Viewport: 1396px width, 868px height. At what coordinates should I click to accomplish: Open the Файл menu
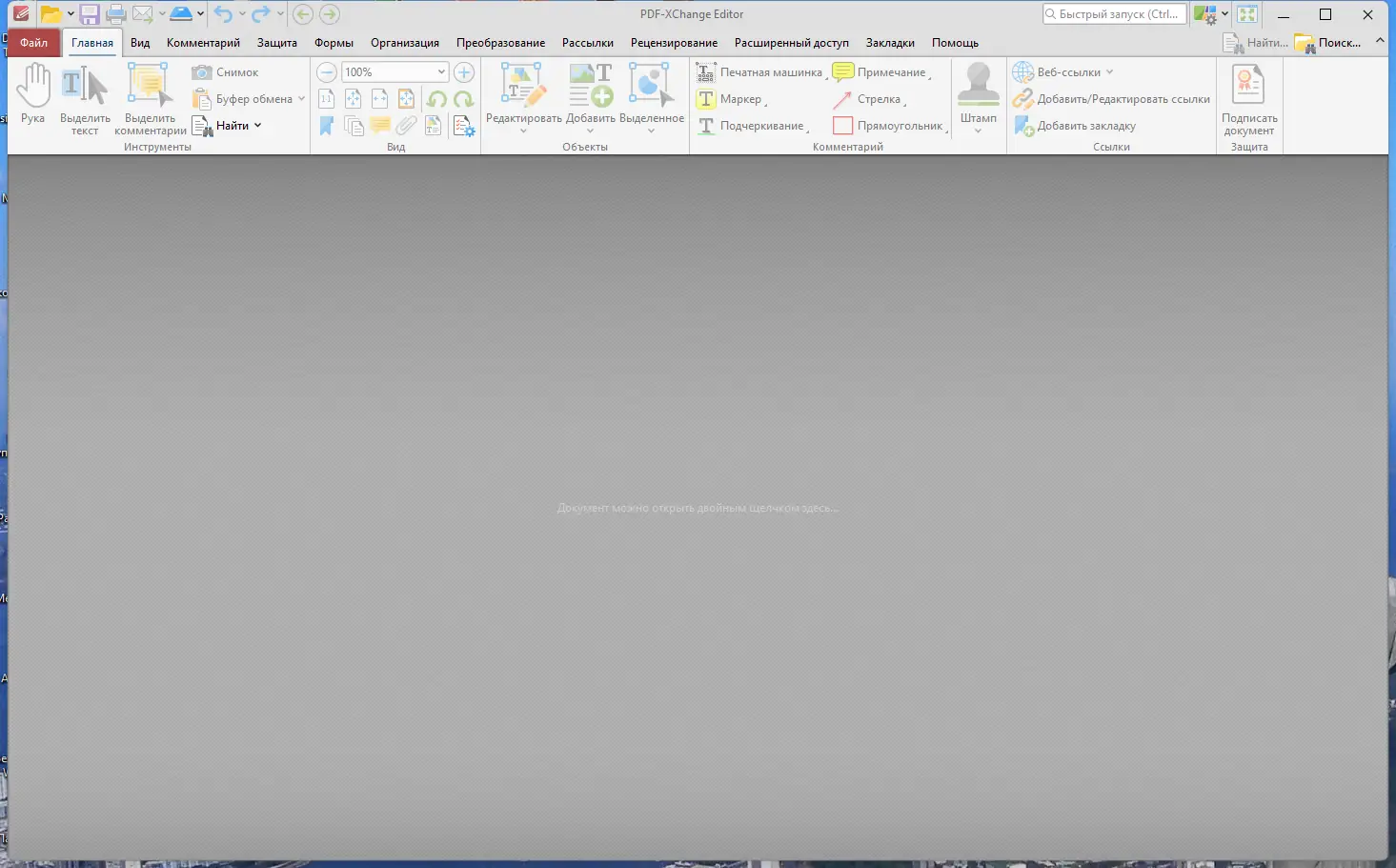click(x=32, y=42)
